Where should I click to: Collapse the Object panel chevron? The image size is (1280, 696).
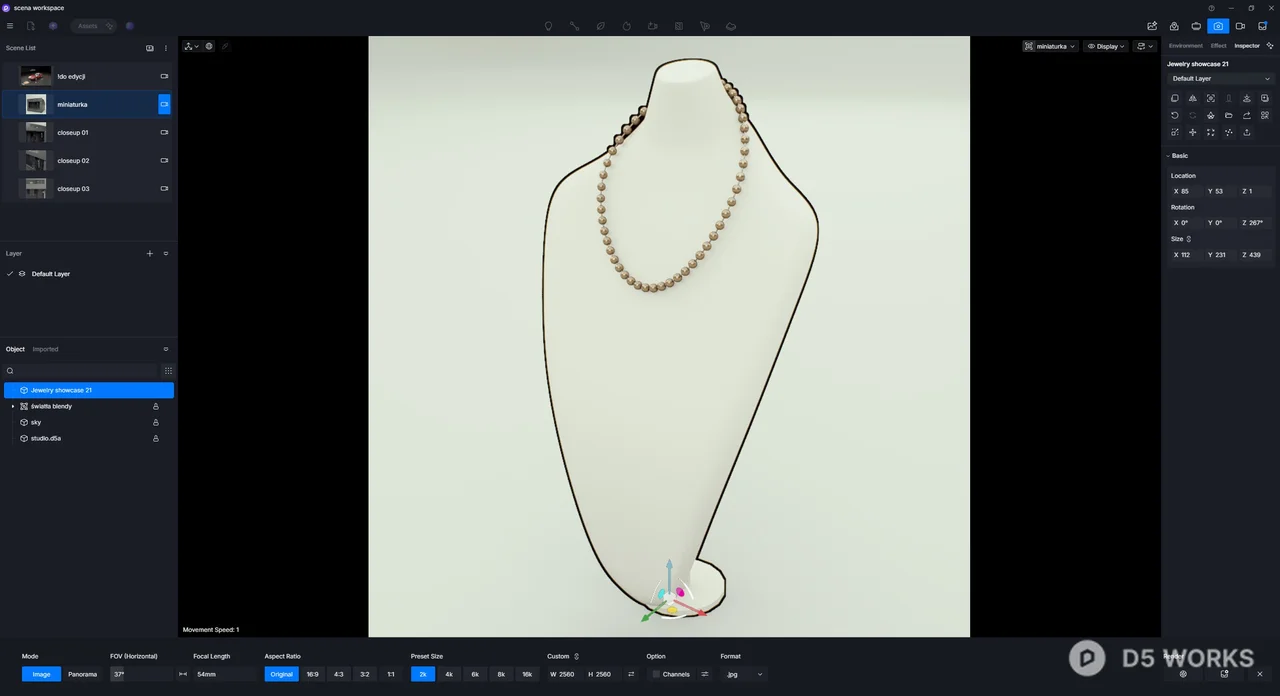point(166,349)
